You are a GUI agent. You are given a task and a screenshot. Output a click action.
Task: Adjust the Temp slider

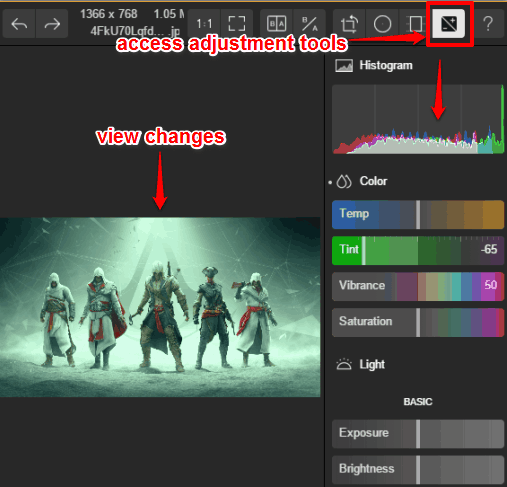point(418,215)
